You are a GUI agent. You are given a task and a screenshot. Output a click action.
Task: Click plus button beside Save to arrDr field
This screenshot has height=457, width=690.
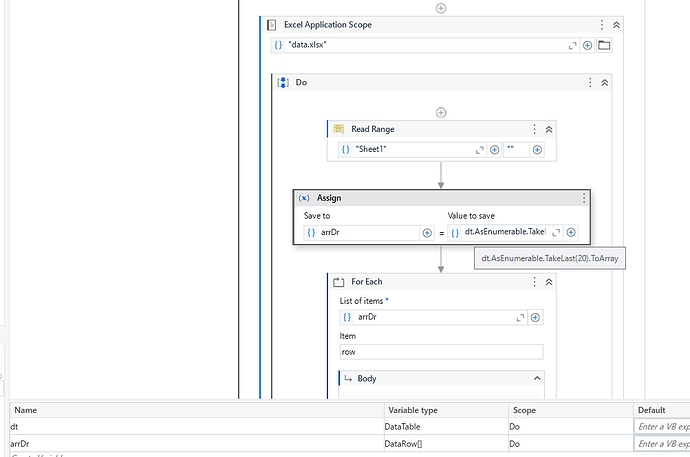coord(427,233)
